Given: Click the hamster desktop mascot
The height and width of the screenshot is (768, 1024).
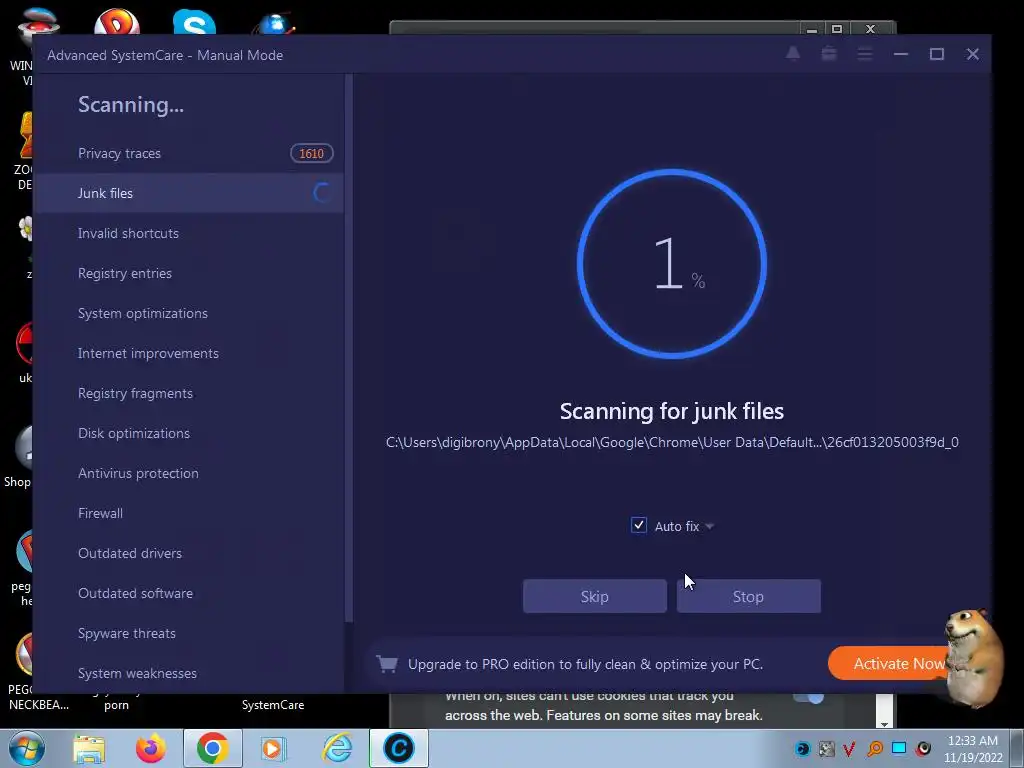Looking at the screenshot, I should pos(974,658).
